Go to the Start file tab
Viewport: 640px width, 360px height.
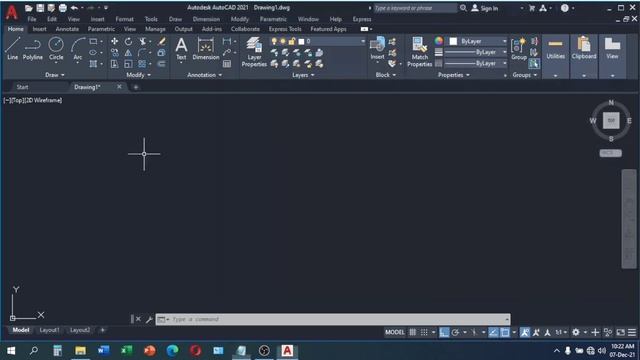(22, 87)
